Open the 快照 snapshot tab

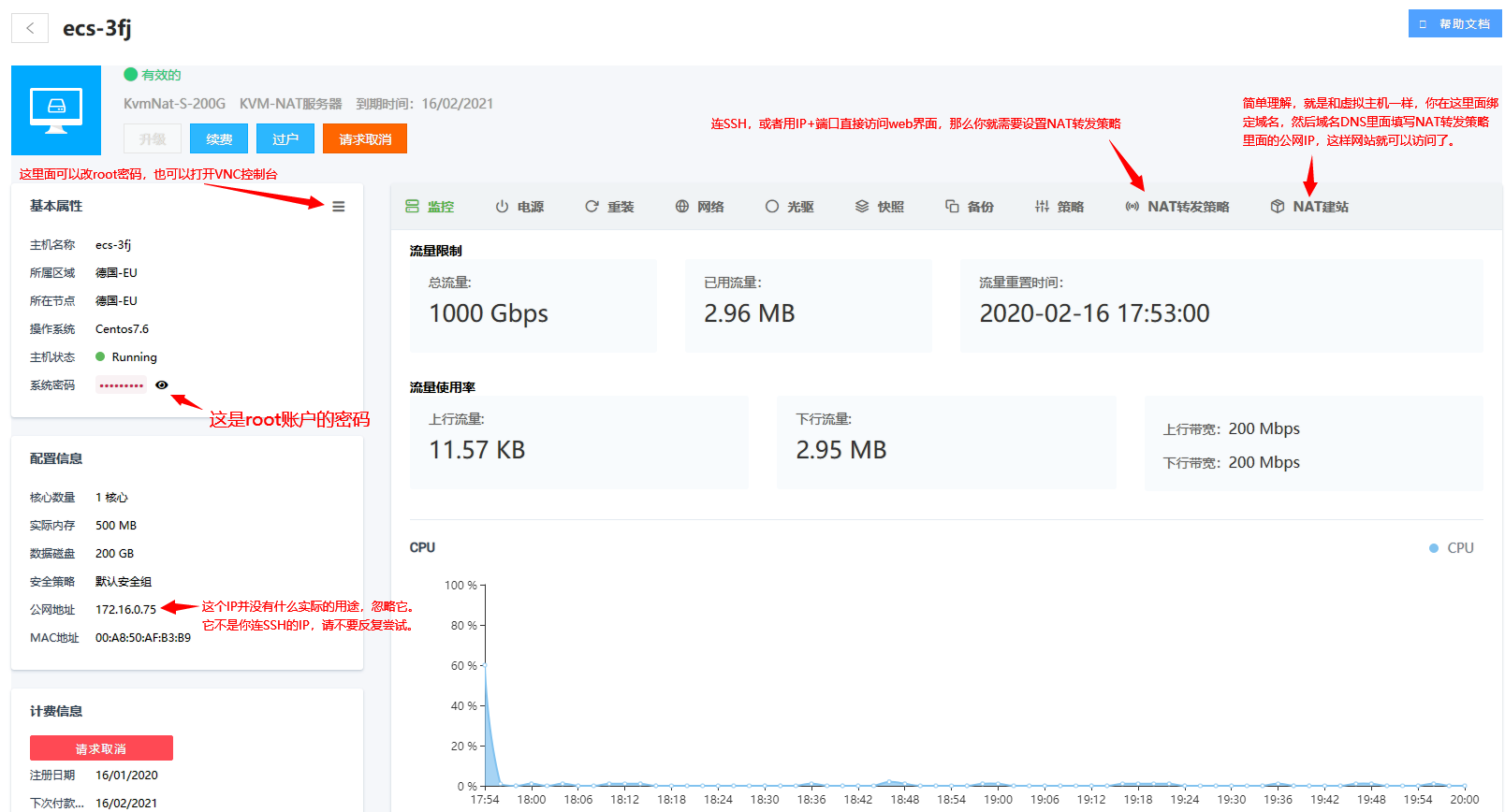tap(880, 207)
